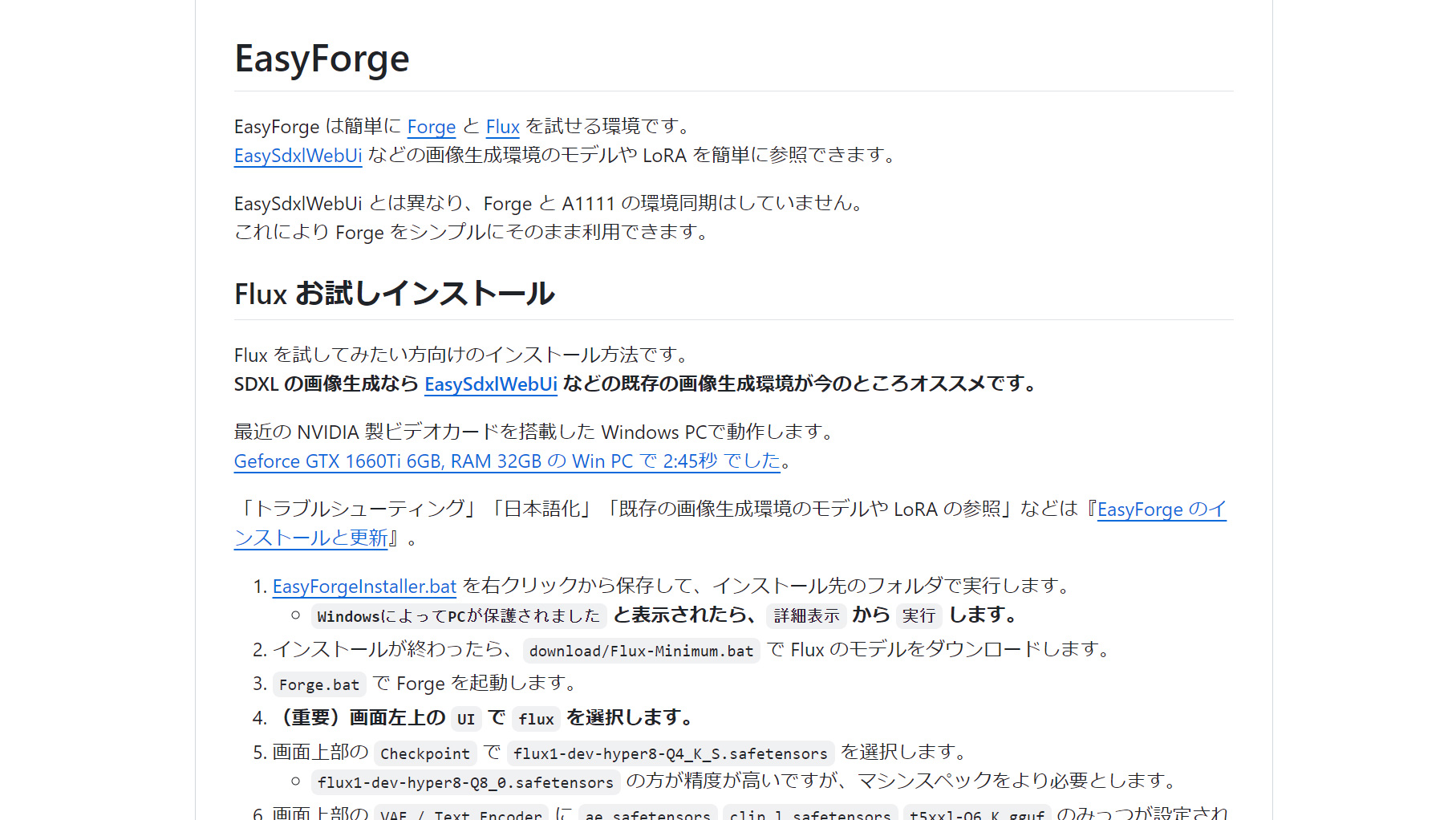Viewport: 1456px width, 820px height.
Task: Open the Flux link in the intro sentence
Action: [x=502, y=127]
